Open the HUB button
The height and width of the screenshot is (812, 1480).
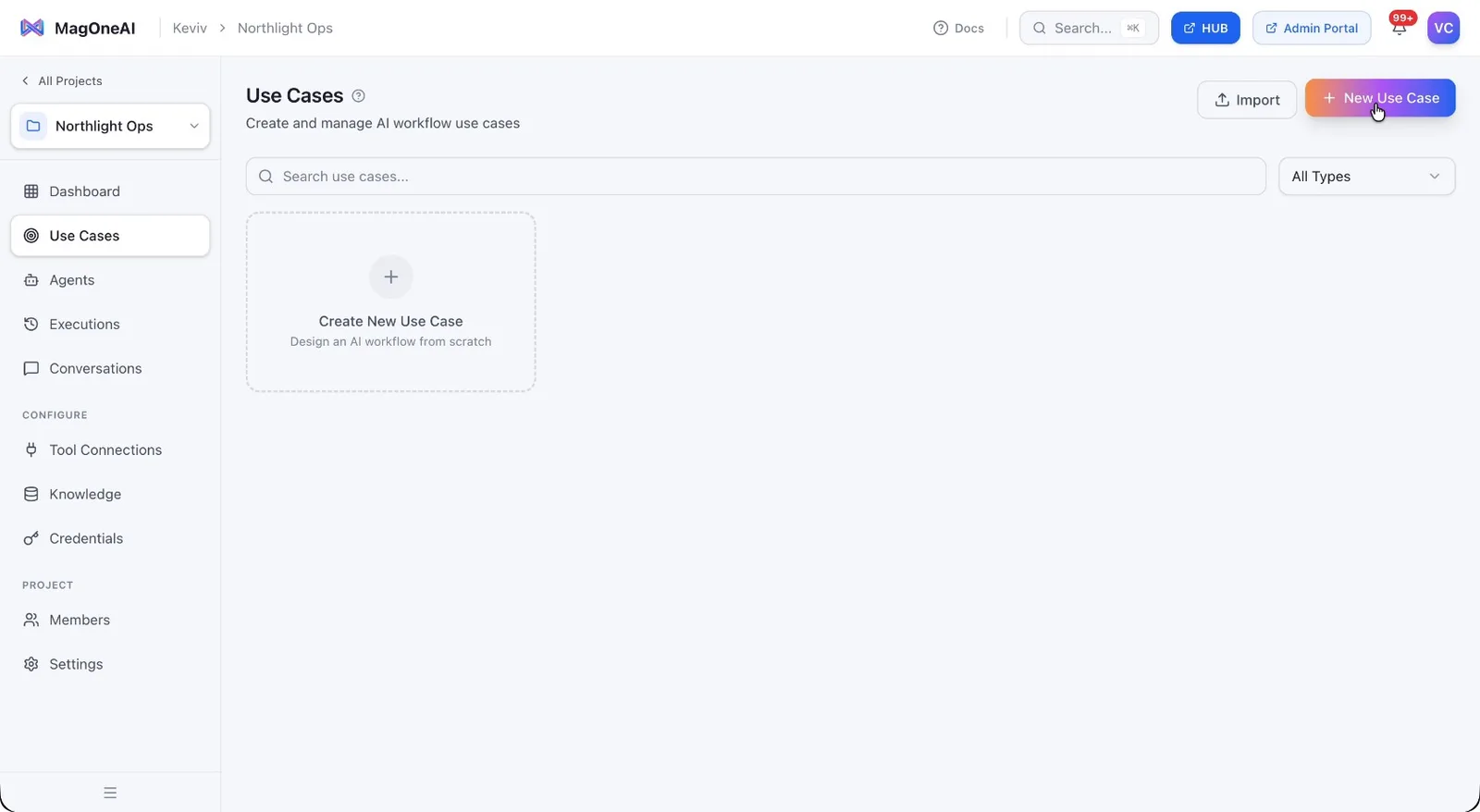point(1205,28)
